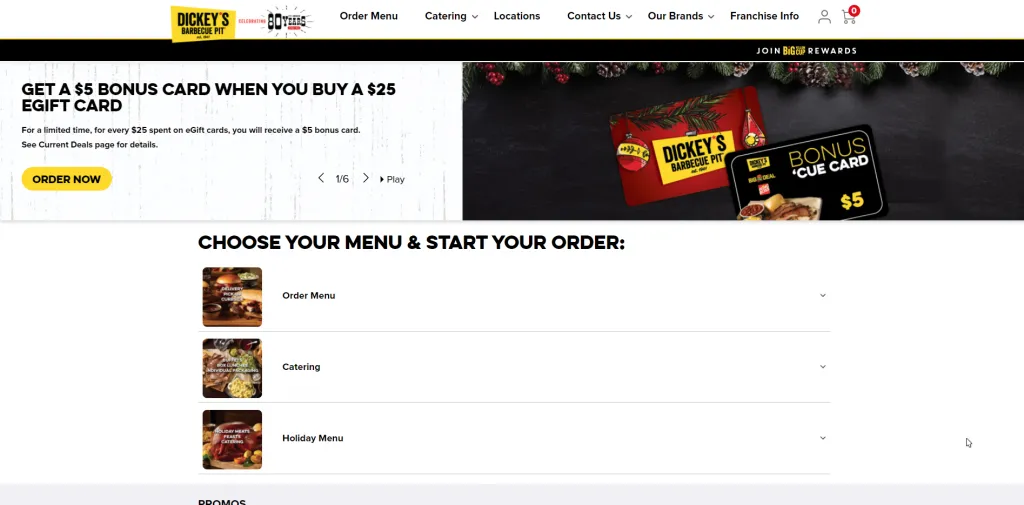The width and height of the screenshot is (1024, 505).
Task: Open the Our Brands dropdown
Action: (x=681, y=16)
